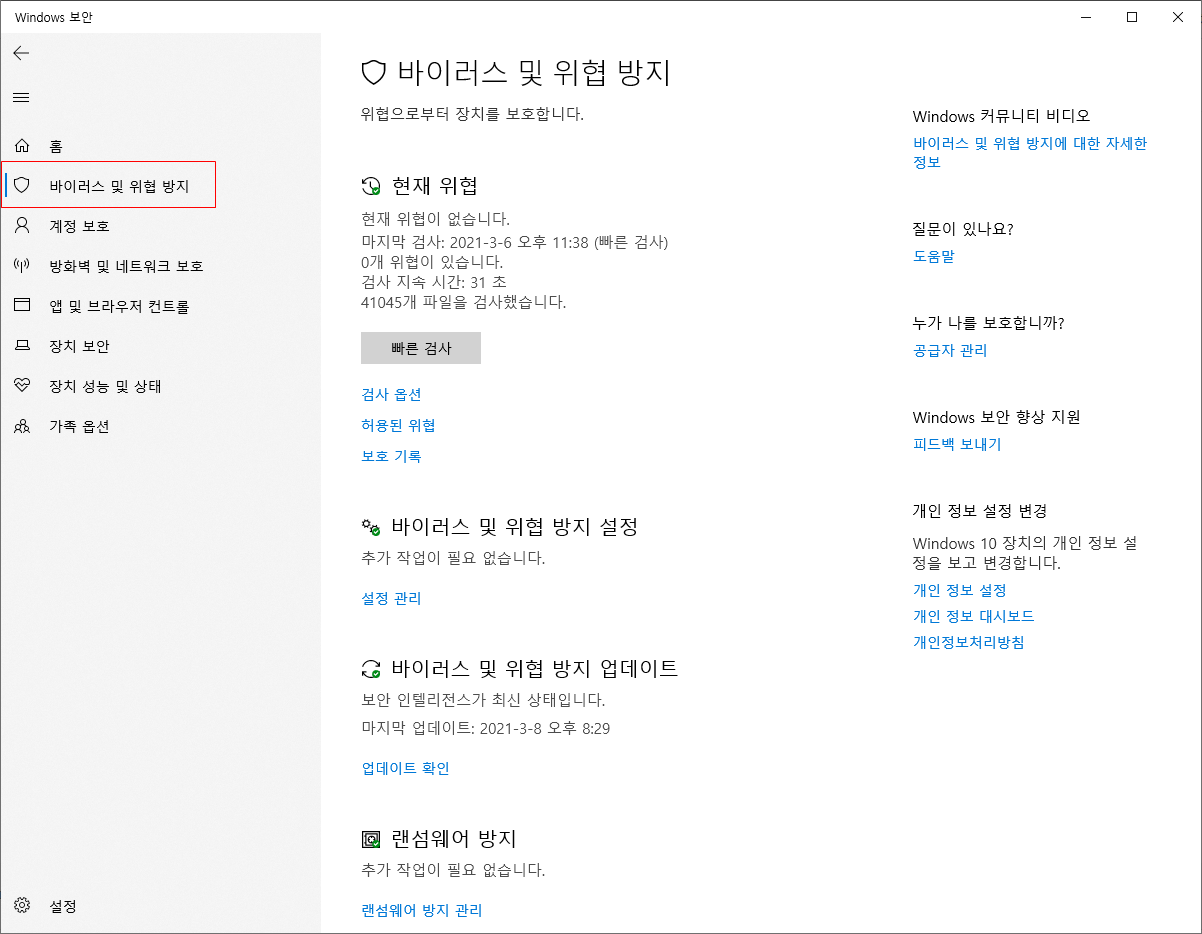This screenshot has height=934, width=1202.
Task: Click the 바이러스 및 위협 방지 업데이트 heading
Action: click(x=535, y=668)
